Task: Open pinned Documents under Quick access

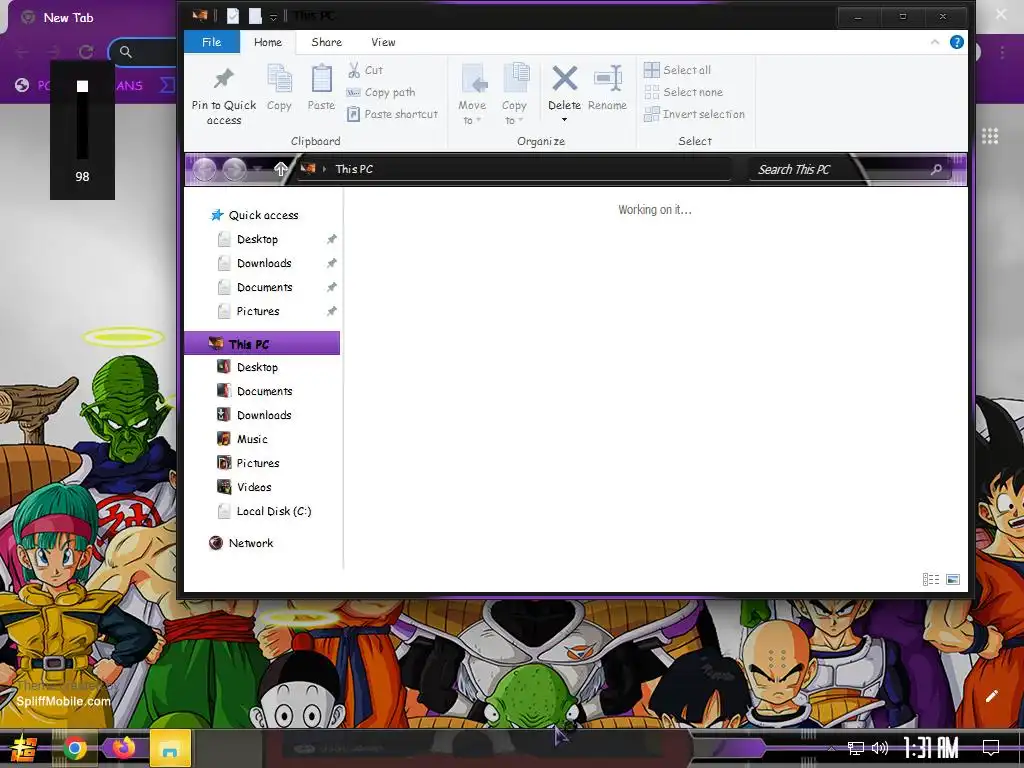Action: [262, 287]
